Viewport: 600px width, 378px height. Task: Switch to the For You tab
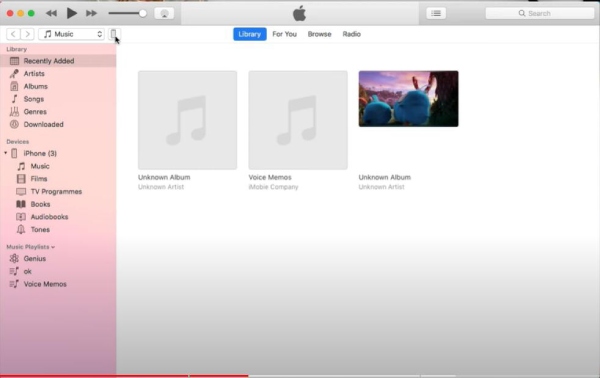284,34
